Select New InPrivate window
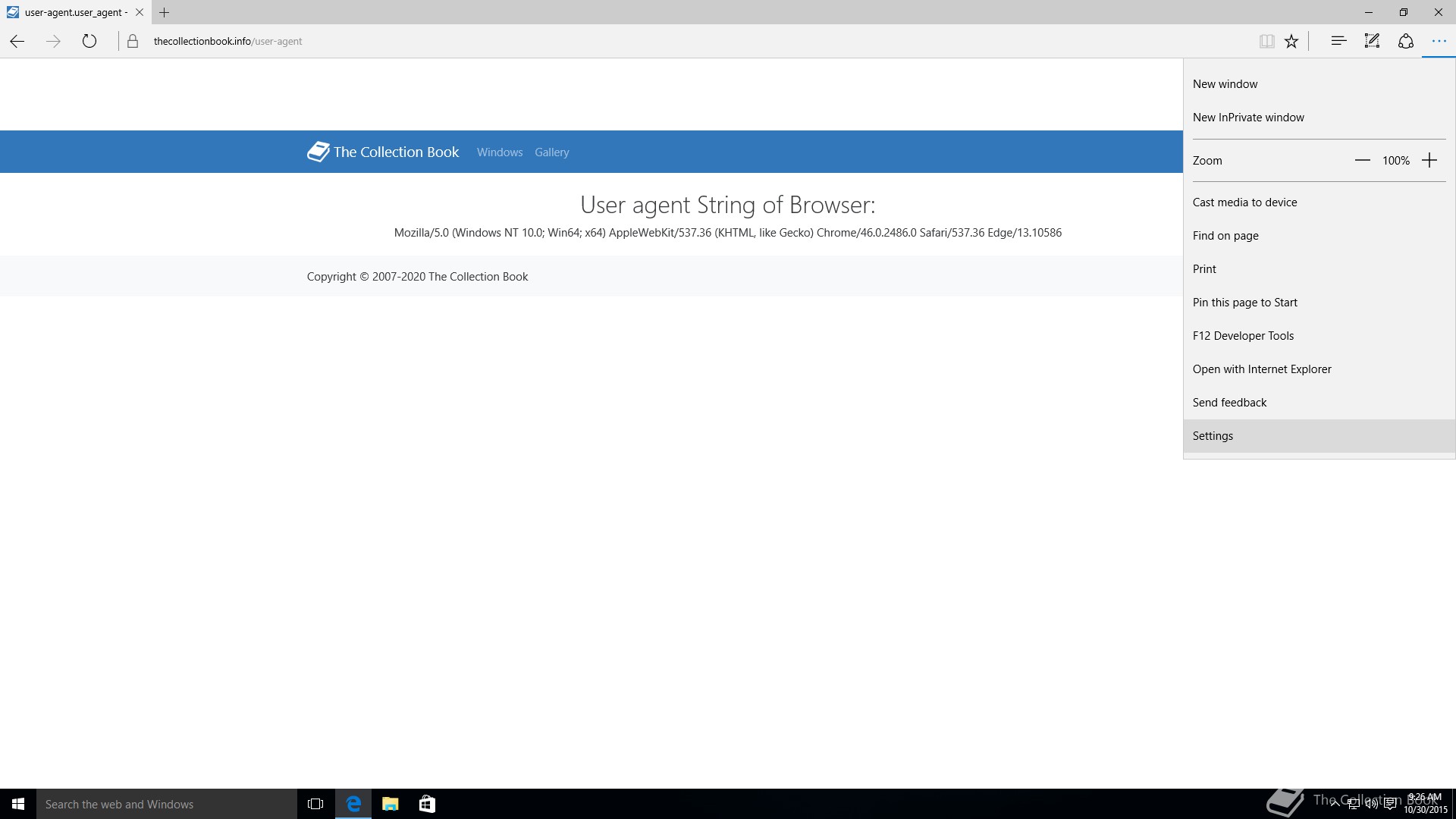 tap(1248, 118)
